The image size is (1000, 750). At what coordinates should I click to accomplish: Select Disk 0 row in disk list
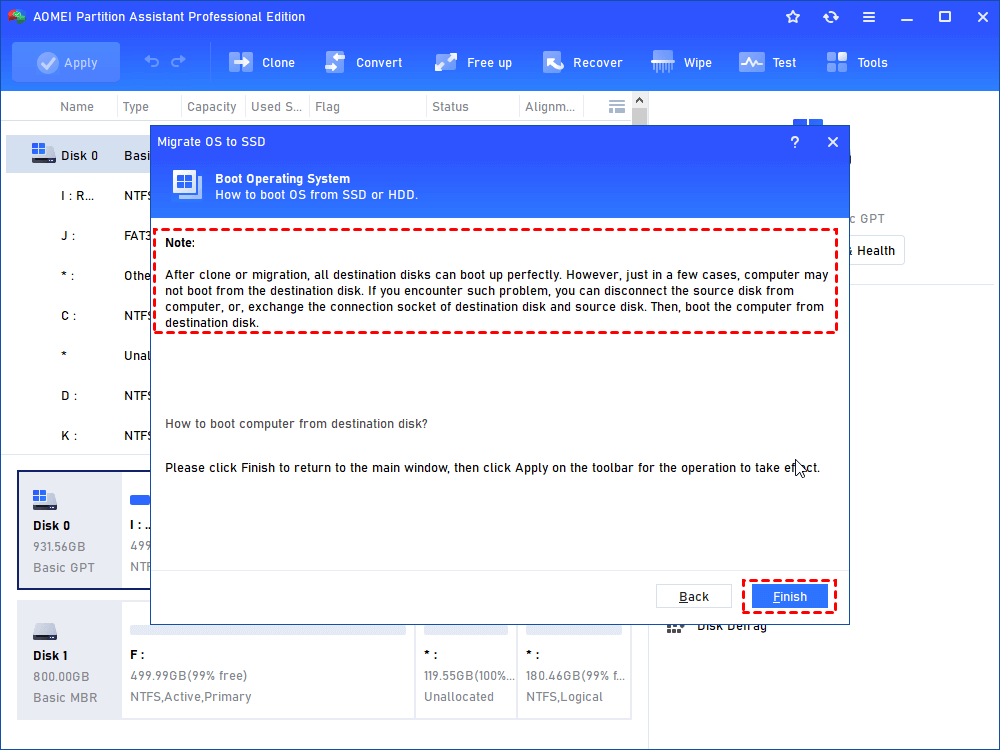coord(78,155)
